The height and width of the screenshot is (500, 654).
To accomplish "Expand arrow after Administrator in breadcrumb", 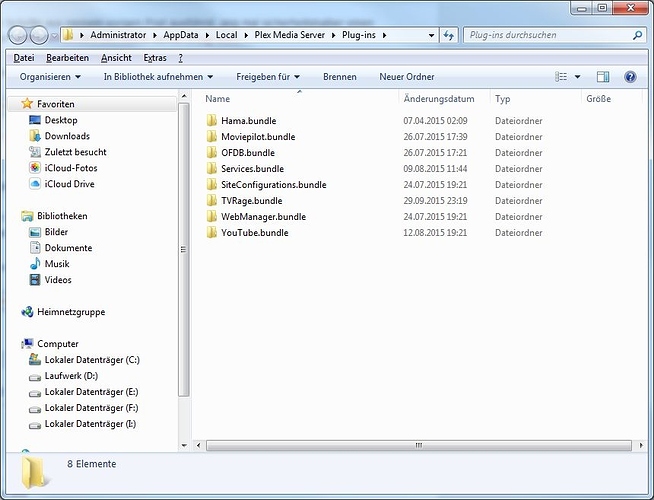I will [155, 35].
